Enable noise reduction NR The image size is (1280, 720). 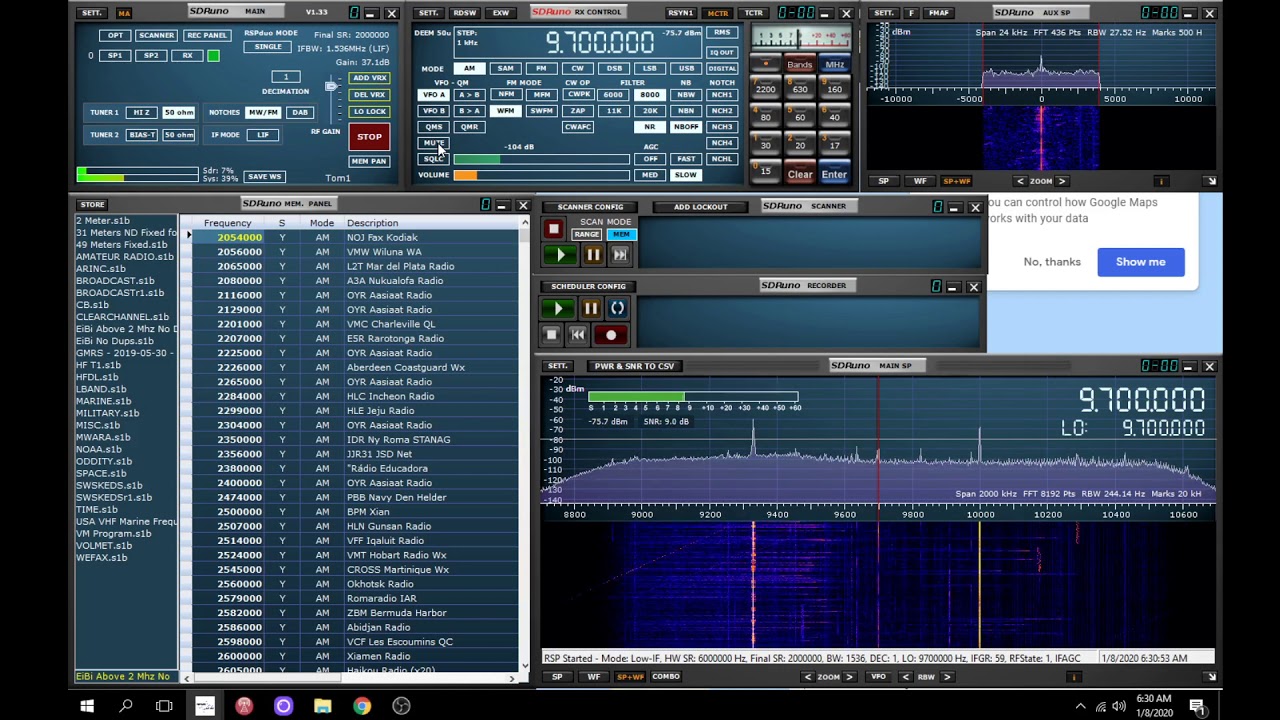tap(650, 127)
